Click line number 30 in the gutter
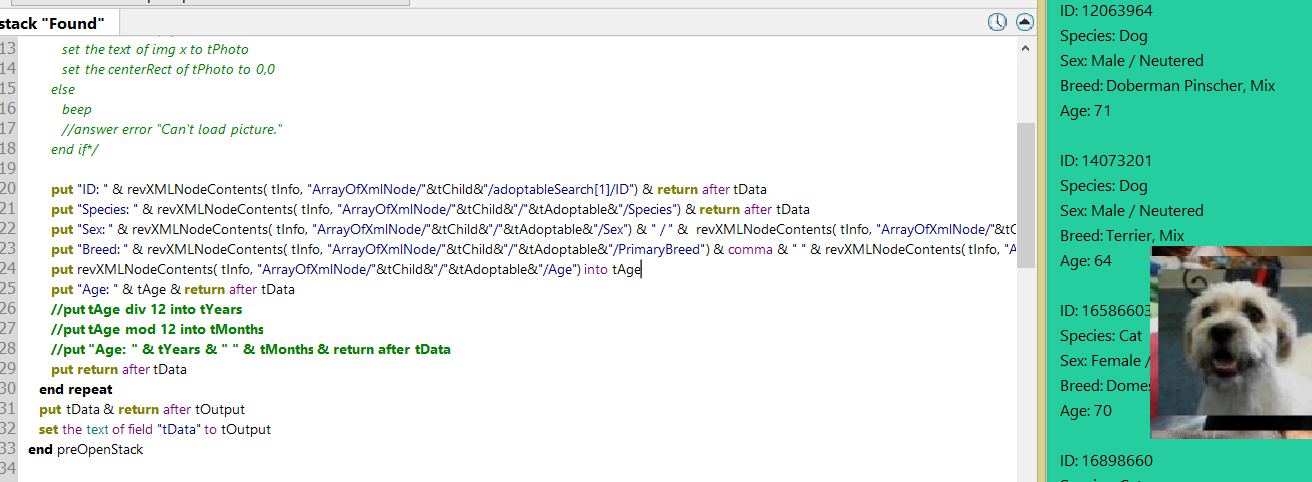Screen dimensions: 1312x482 click(9, 389)
